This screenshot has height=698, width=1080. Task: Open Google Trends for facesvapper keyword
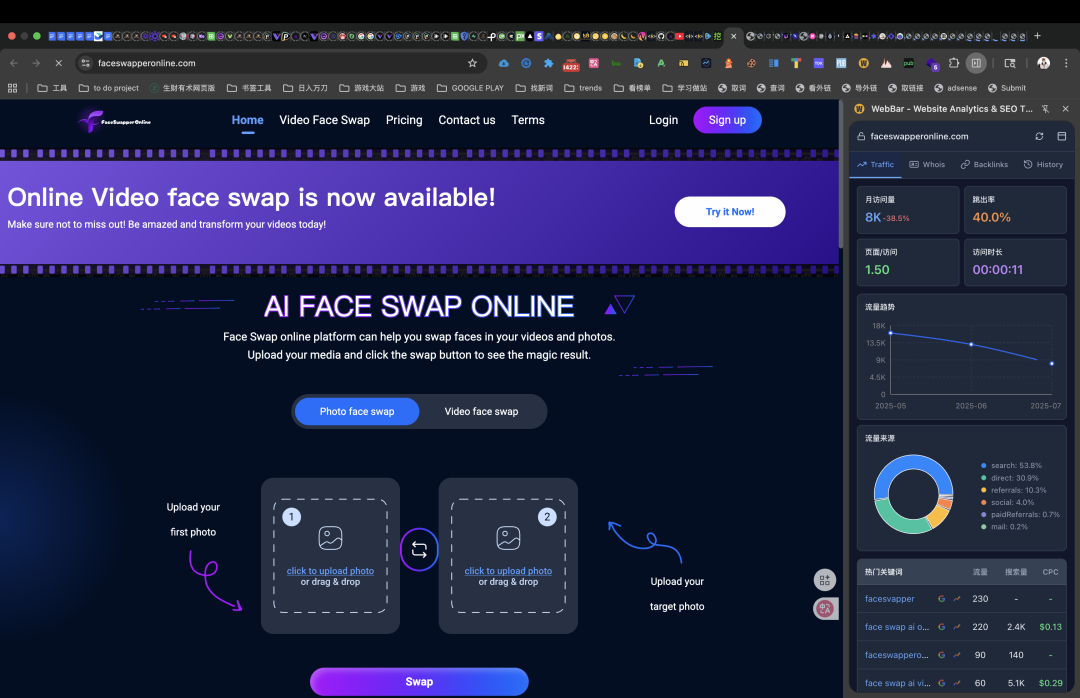pyautogui.click(x=957, y=599)
